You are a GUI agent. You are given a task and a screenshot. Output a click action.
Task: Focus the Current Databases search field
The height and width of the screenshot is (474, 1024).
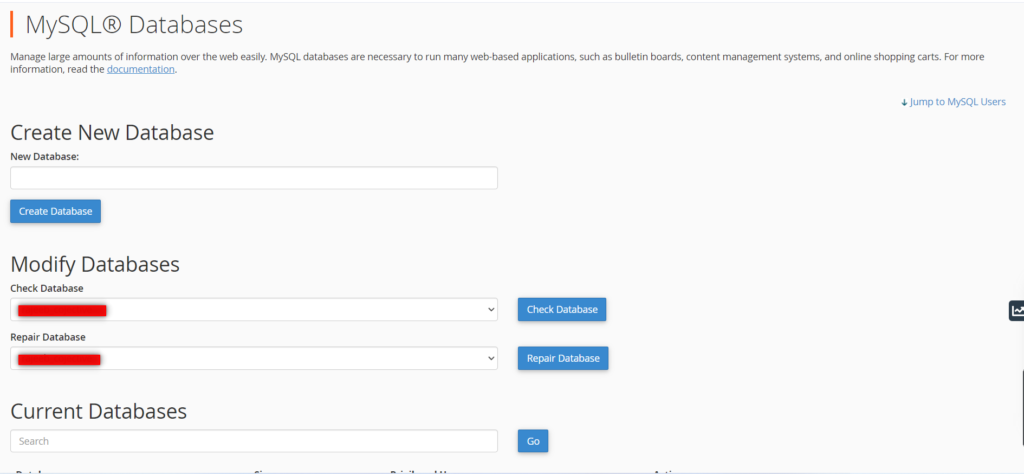[254, 441]
